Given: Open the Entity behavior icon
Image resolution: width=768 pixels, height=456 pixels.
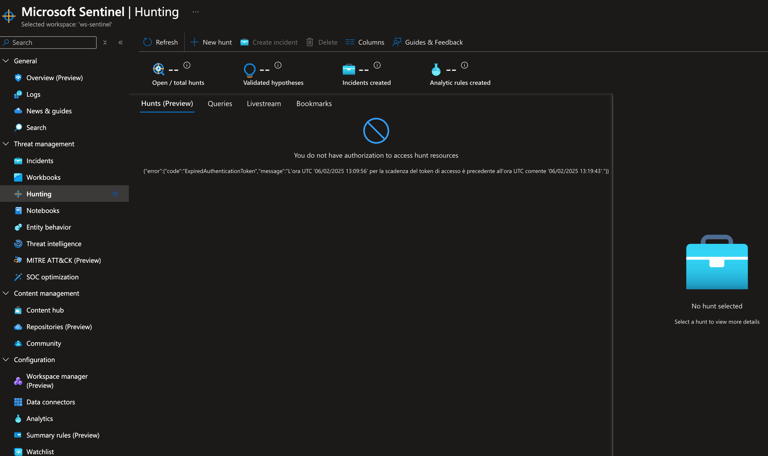Looking at the screenshot, I should click(18, 227).
